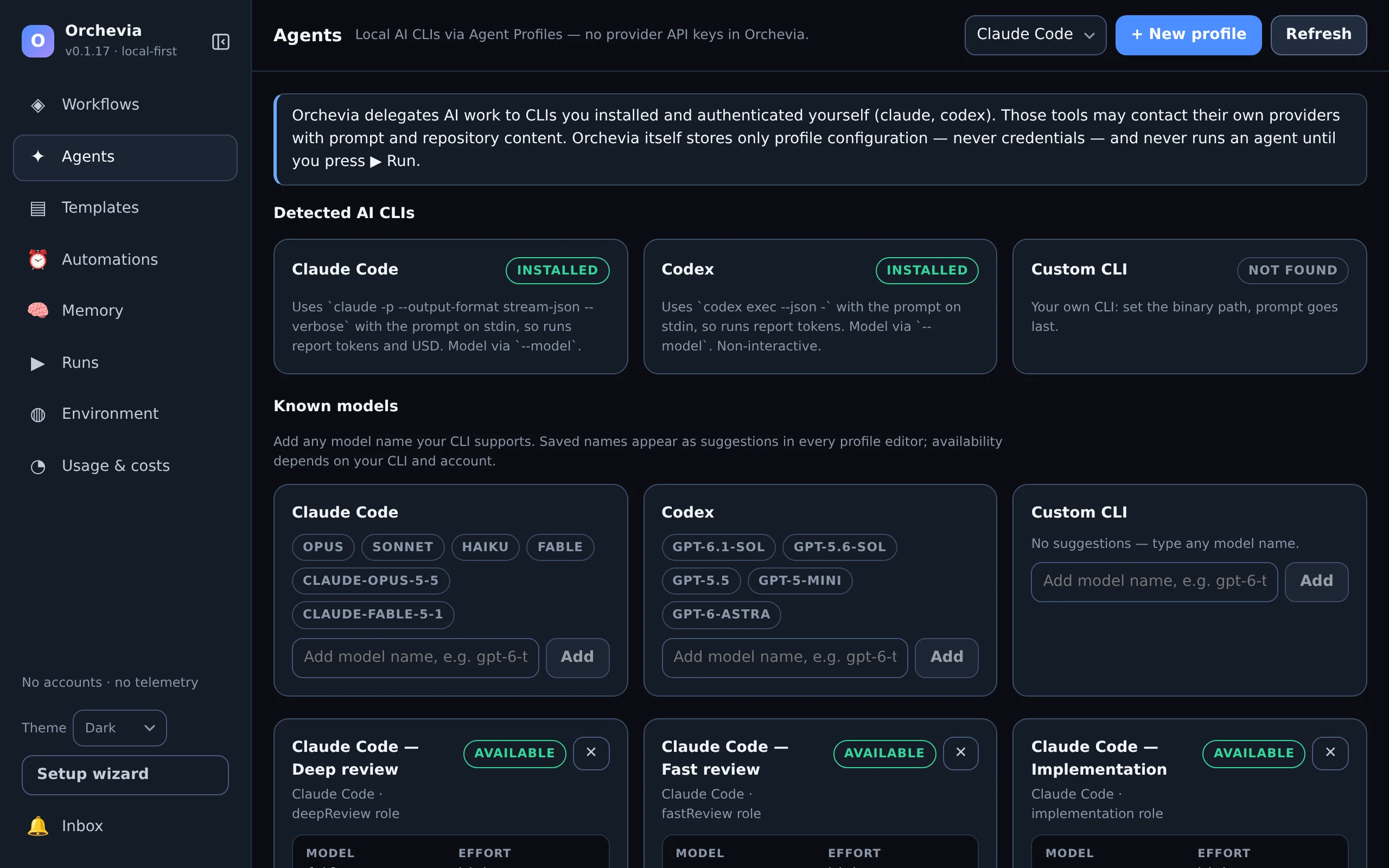Open the Workflows page
The width and height of the screenshot is (1389, 868).
[x=125, y=105]
